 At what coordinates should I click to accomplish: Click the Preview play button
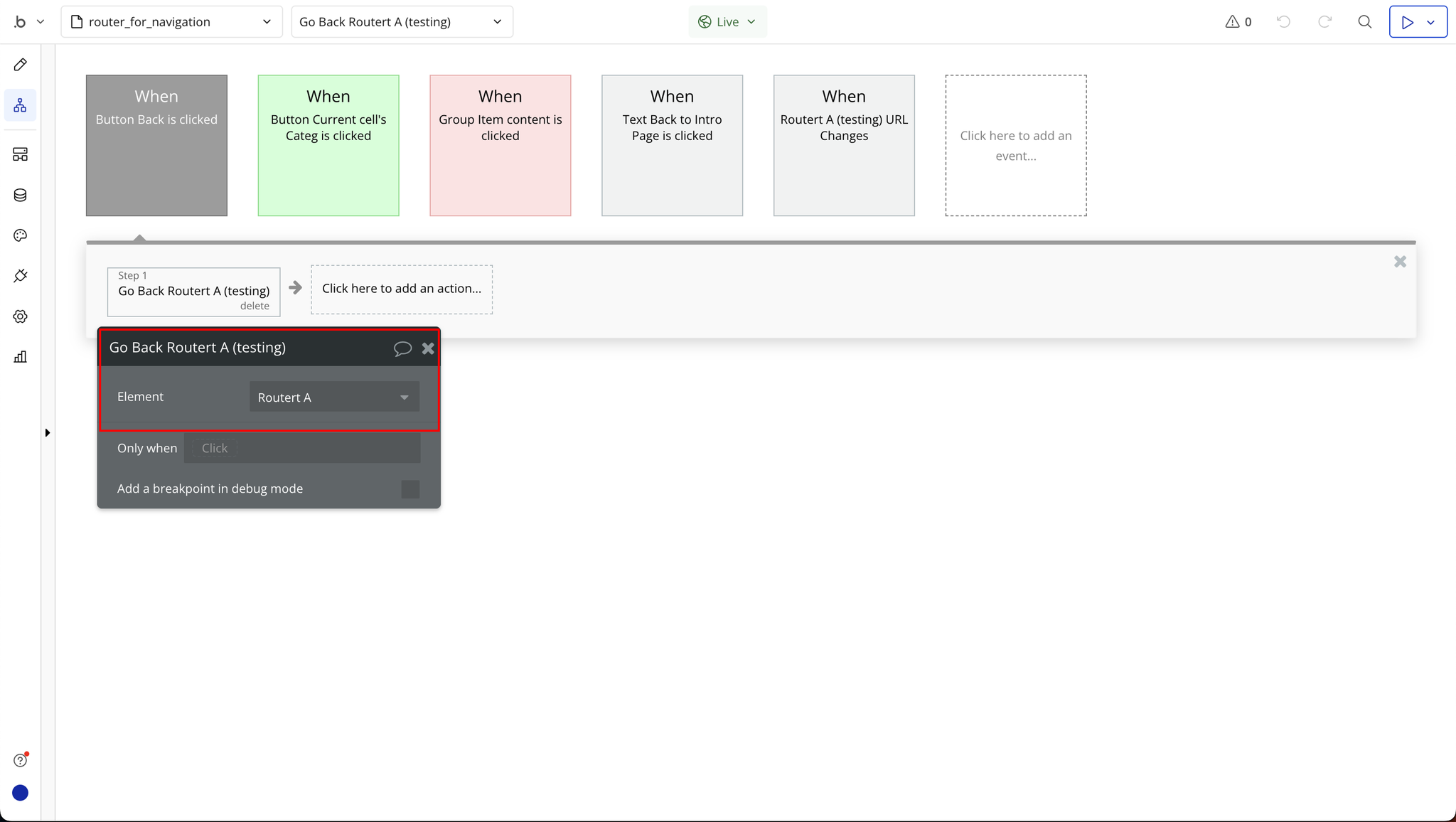(x=1407, y=22)
